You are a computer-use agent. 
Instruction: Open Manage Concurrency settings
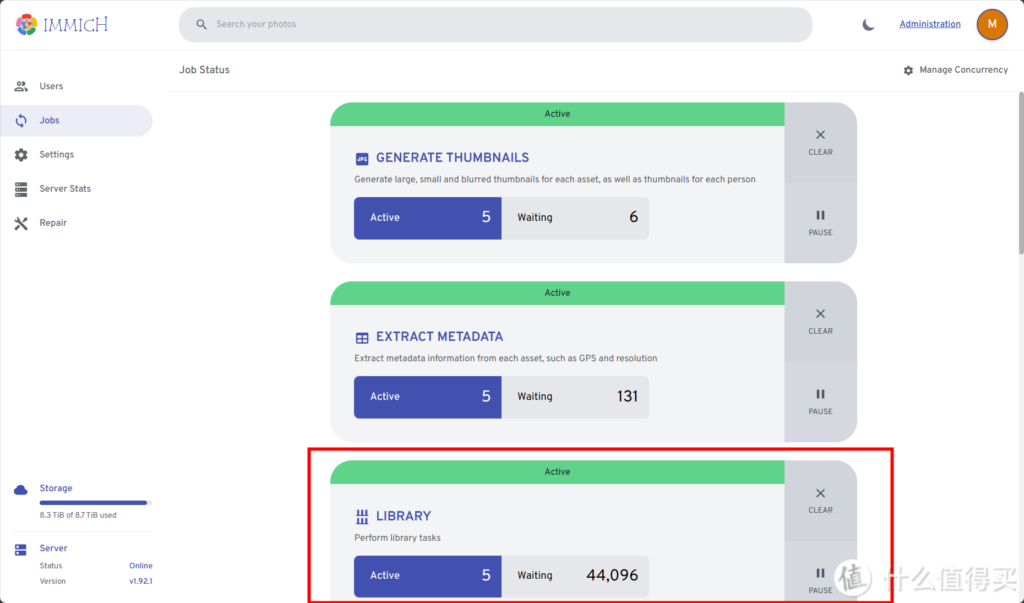pos(955,70)
